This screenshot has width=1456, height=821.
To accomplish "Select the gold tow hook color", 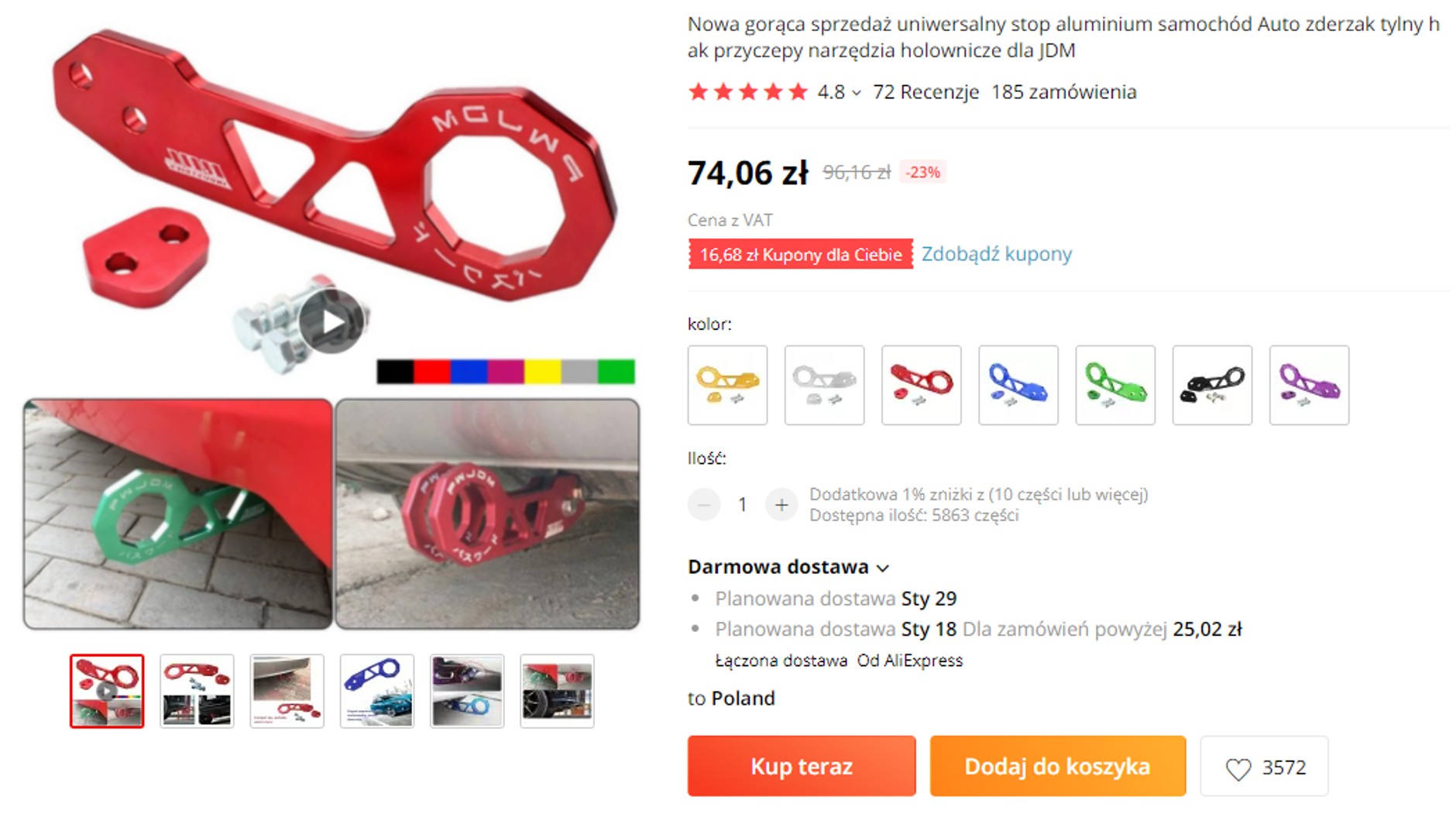I will click(x=727, y=385).
